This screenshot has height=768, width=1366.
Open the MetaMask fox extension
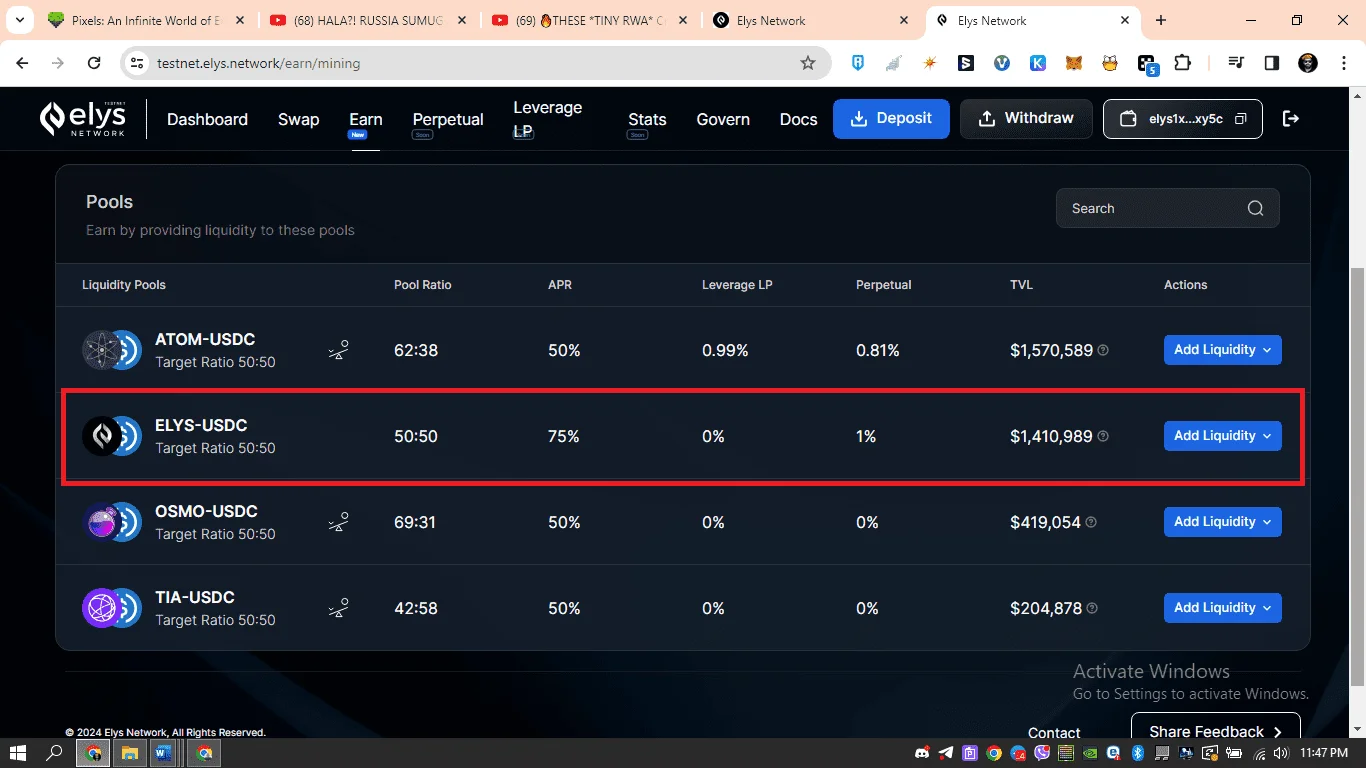click(1074, 63)
